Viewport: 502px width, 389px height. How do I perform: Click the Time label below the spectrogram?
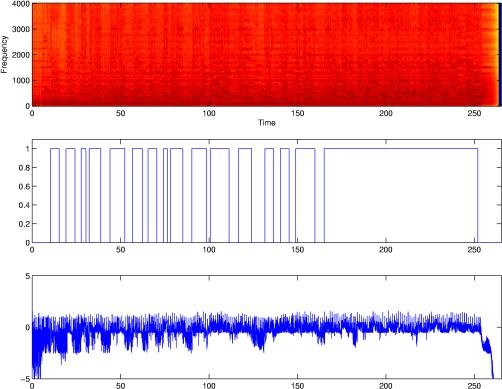point(267,123)
